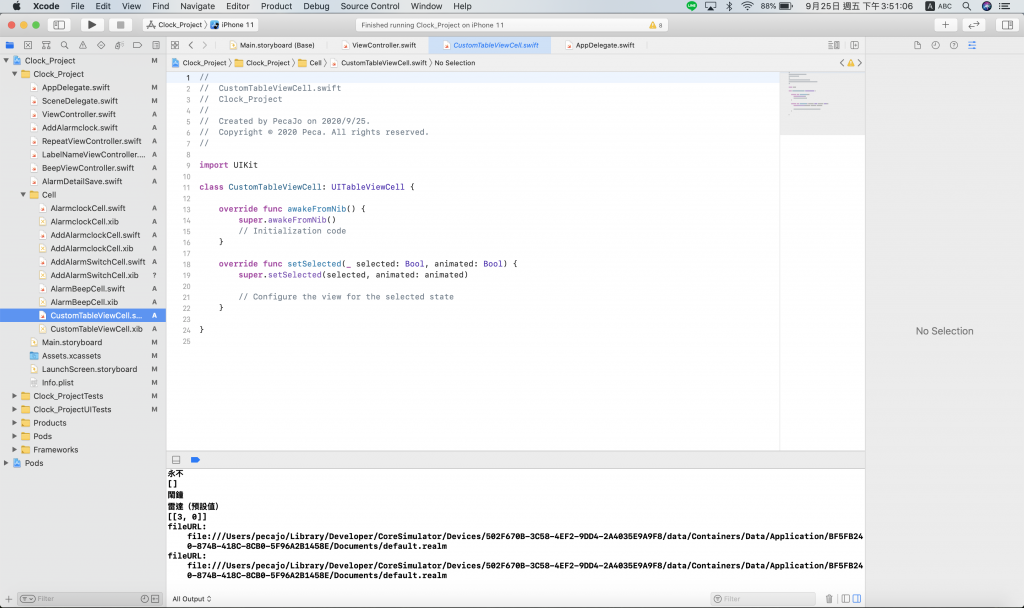Open Assets.xcassets in the navigator
Viewport: 1024px width, 608px height.
tap(71, 355)
